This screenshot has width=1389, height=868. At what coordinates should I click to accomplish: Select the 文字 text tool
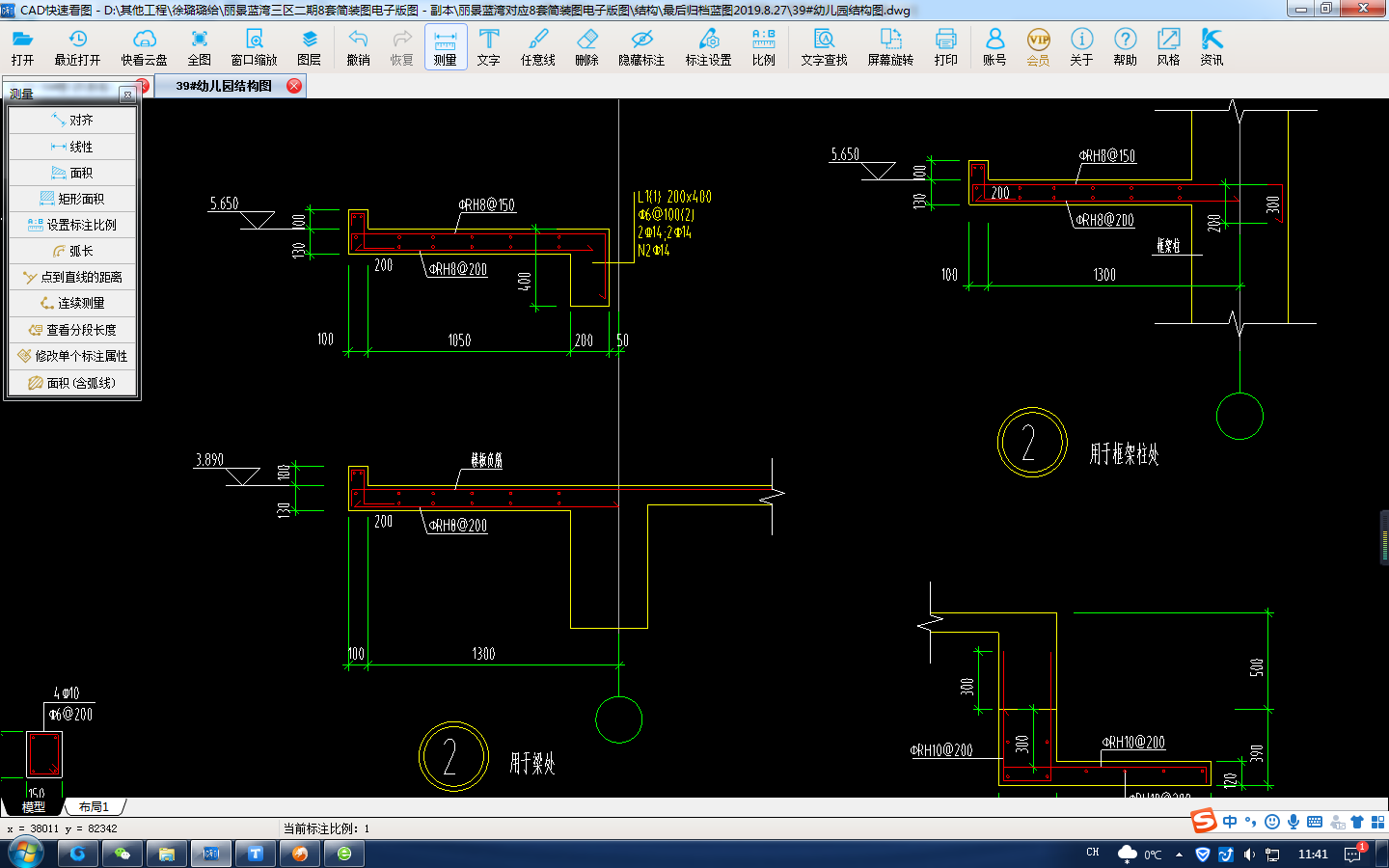tap(489, 47)
